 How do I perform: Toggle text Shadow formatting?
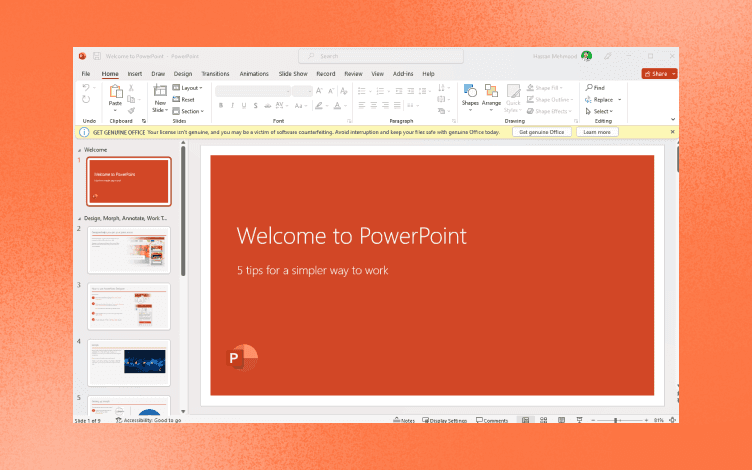click(255, 106)
